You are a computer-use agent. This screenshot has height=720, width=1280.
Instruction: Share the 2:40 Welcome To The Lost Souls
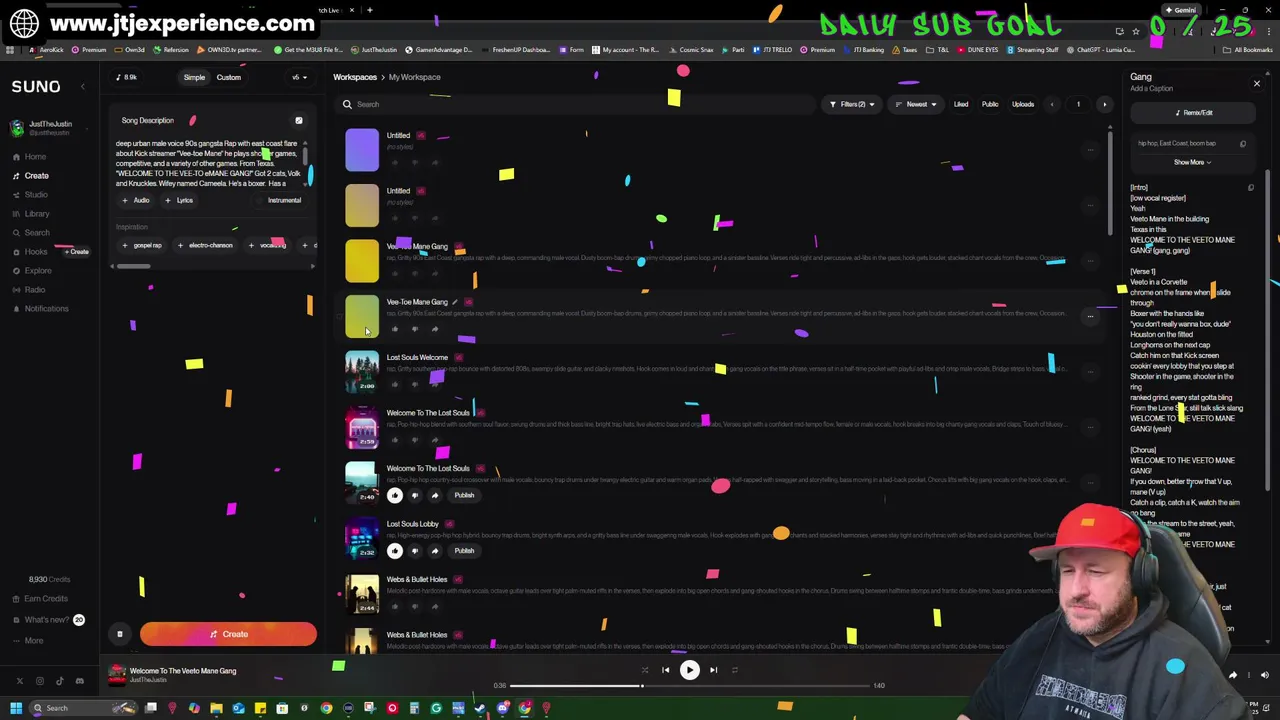coord(435,496)
